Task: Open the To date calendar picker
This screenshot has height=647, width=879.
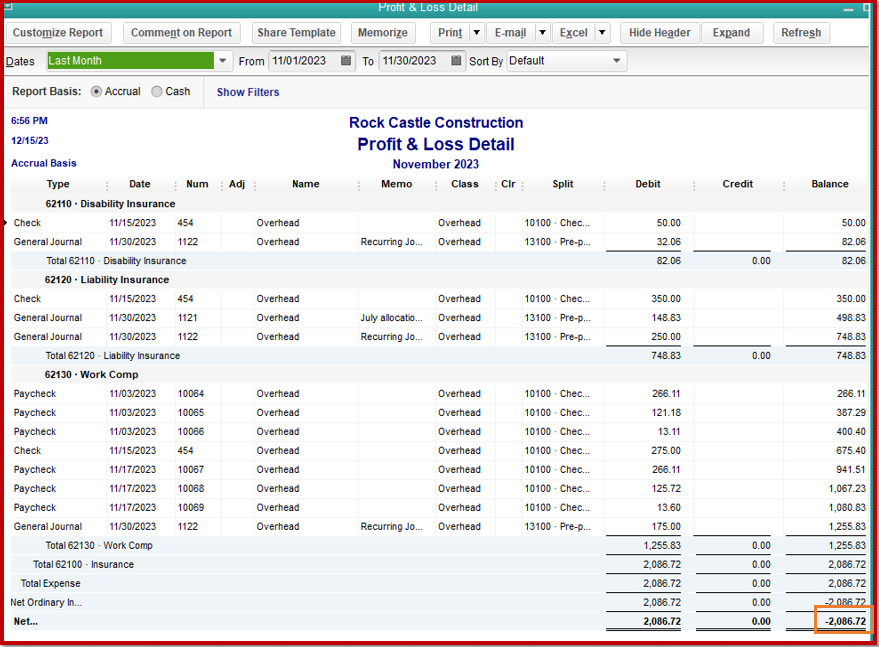Action: (457, 61)
